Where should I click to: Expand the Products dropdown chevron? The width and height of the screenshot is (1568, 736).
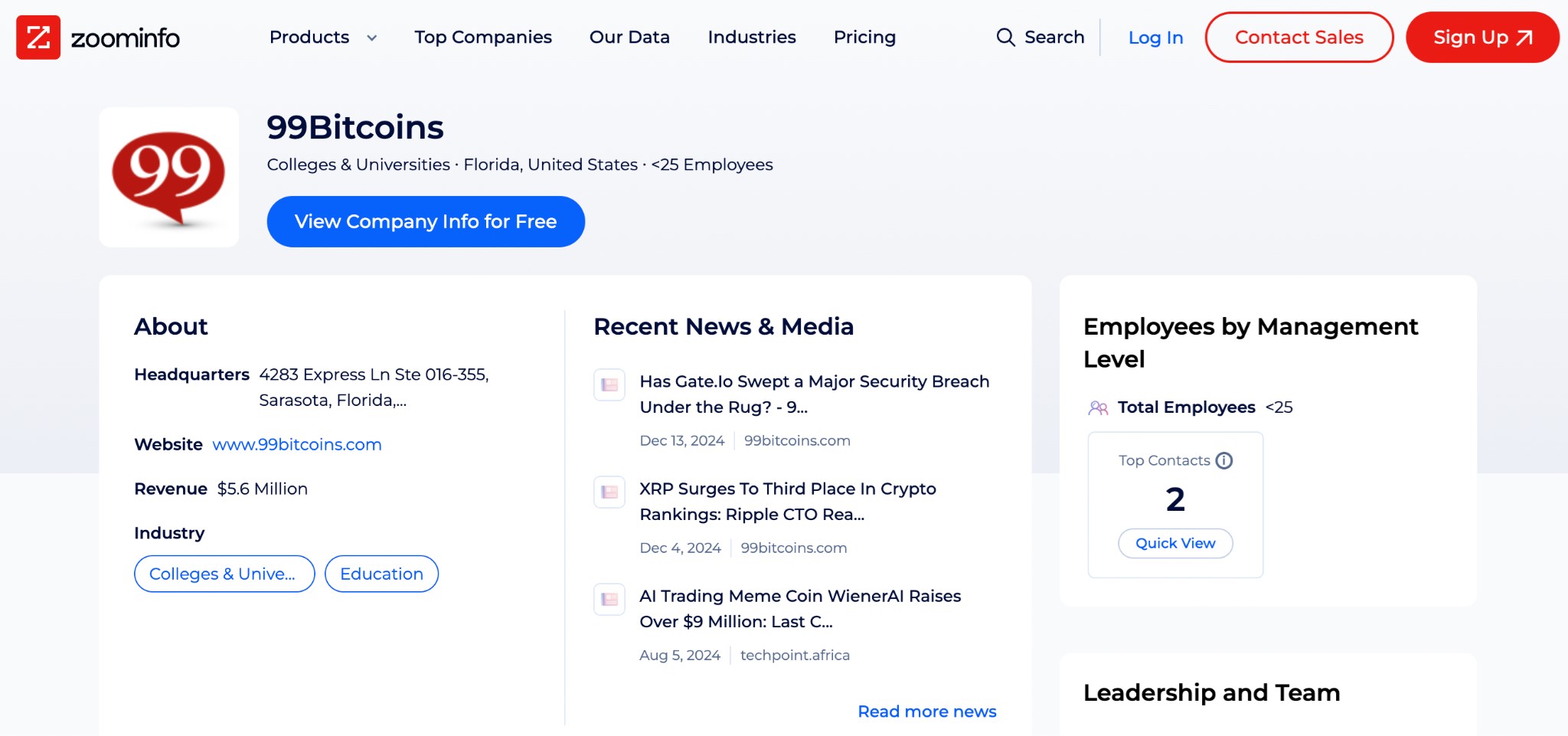[x=372, y=38]
